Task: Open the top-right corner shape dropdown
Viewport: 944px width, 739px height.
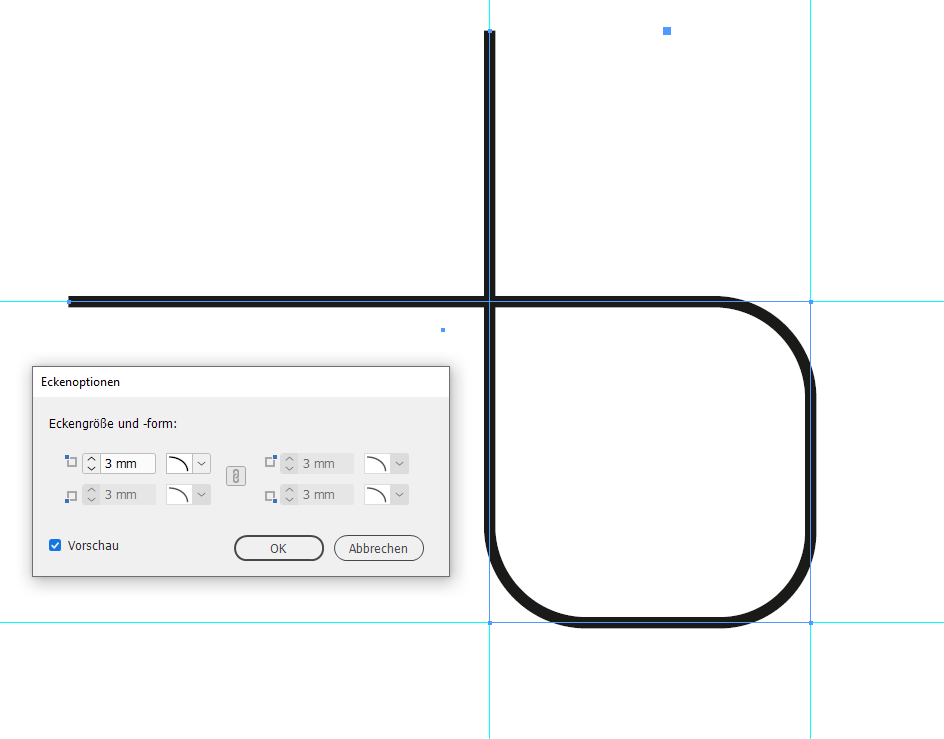Action: point(400,462)
